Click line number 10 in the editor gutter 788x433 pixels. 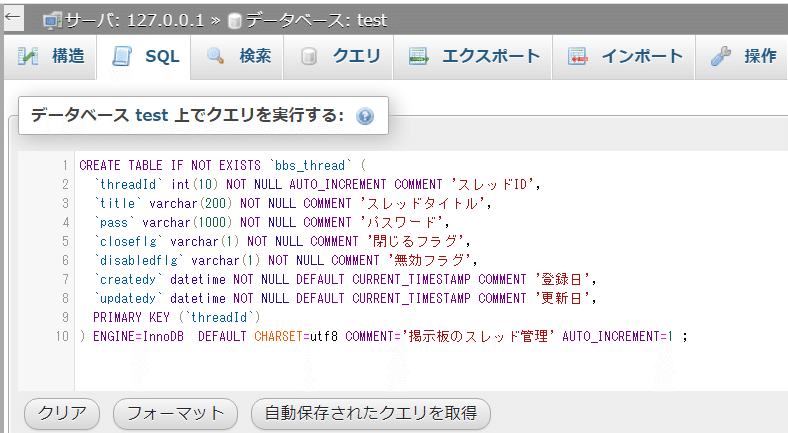coord(62,336)
